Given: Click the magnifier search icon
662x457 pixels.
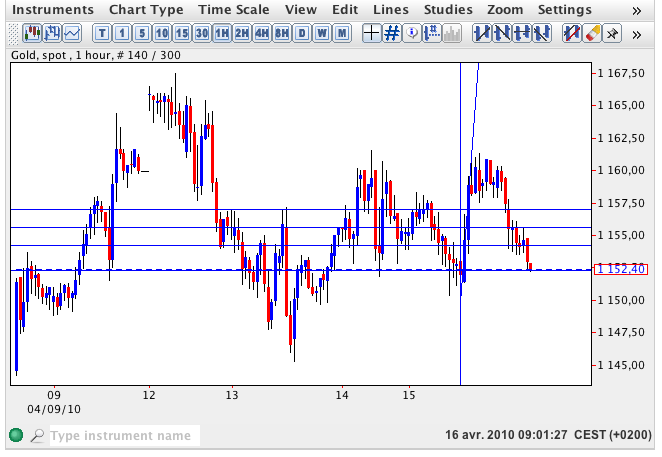Looking at the screenshot, I should pyautogui.click(x=37, y=436).
